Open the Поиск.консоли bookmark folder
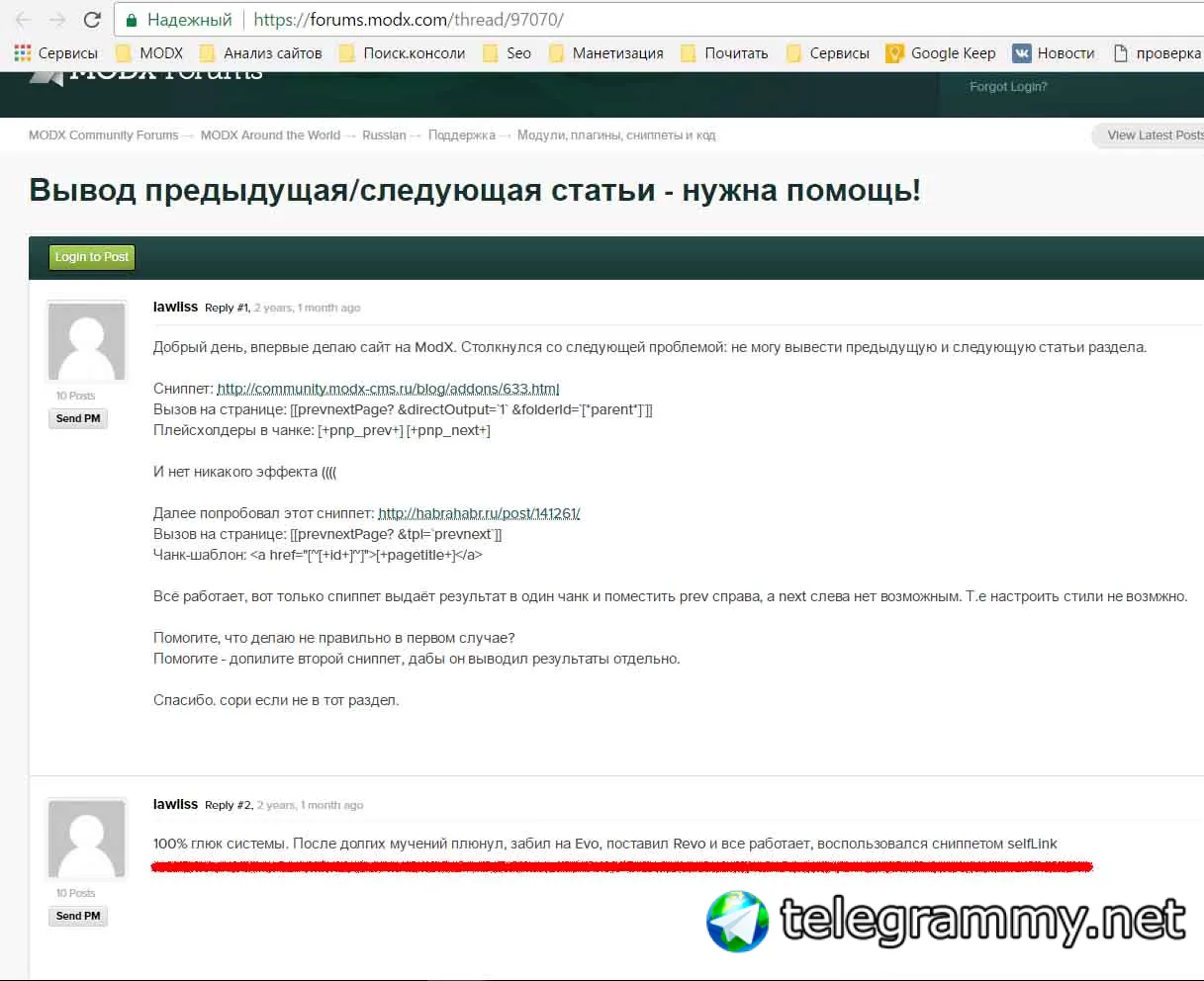Viewport: 1204px width, 981px height. (x=402, y=53)
